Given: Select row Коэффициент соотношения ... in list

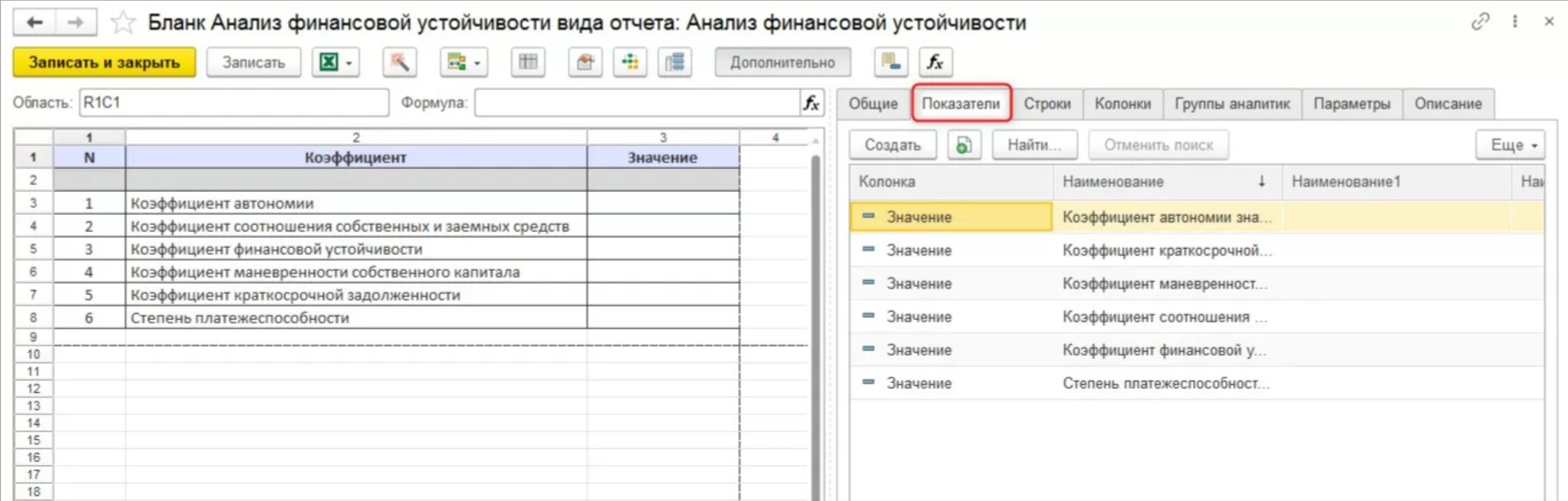Looking at the screenshot, I should tap(1197, 317).
